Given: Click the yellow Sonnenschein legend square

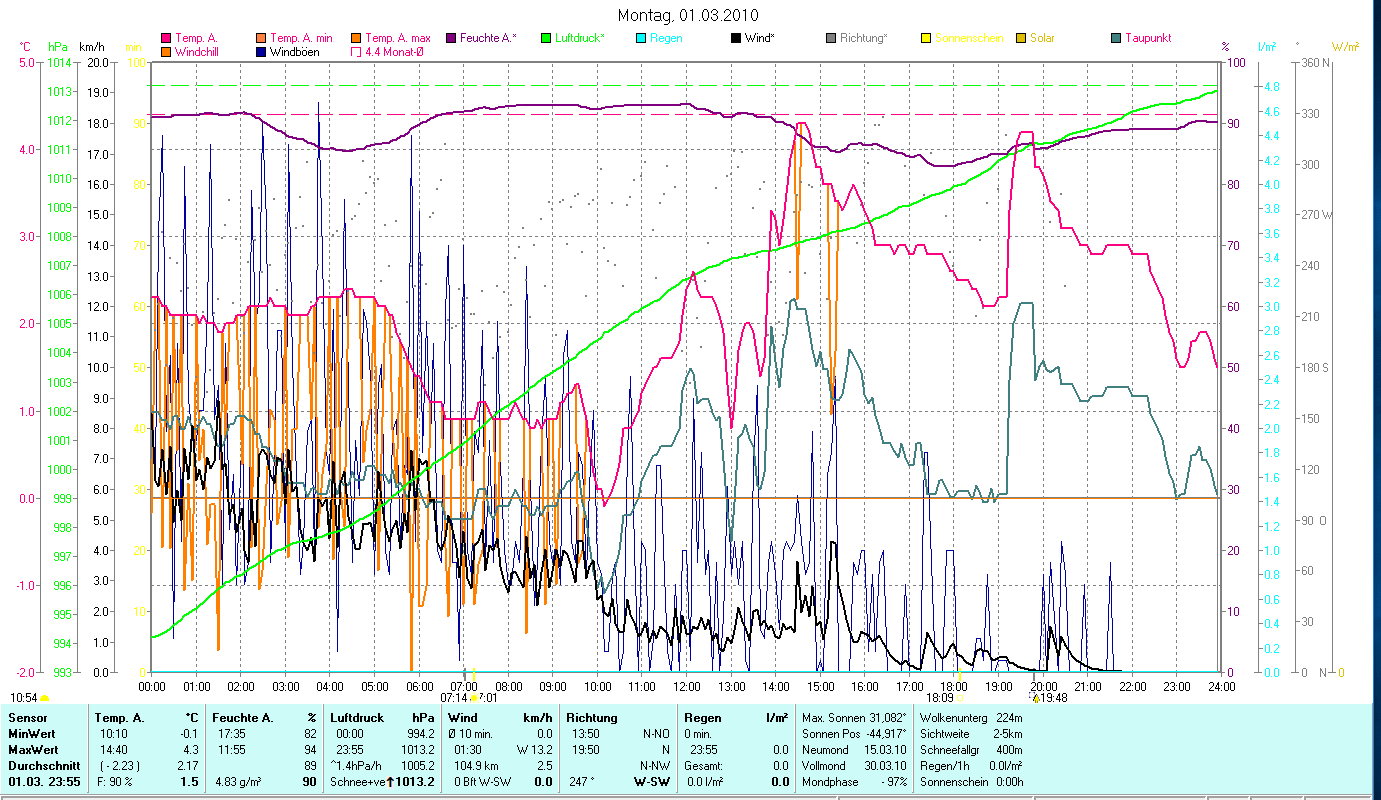Looking at the screenshot, I should coord(926,38).
